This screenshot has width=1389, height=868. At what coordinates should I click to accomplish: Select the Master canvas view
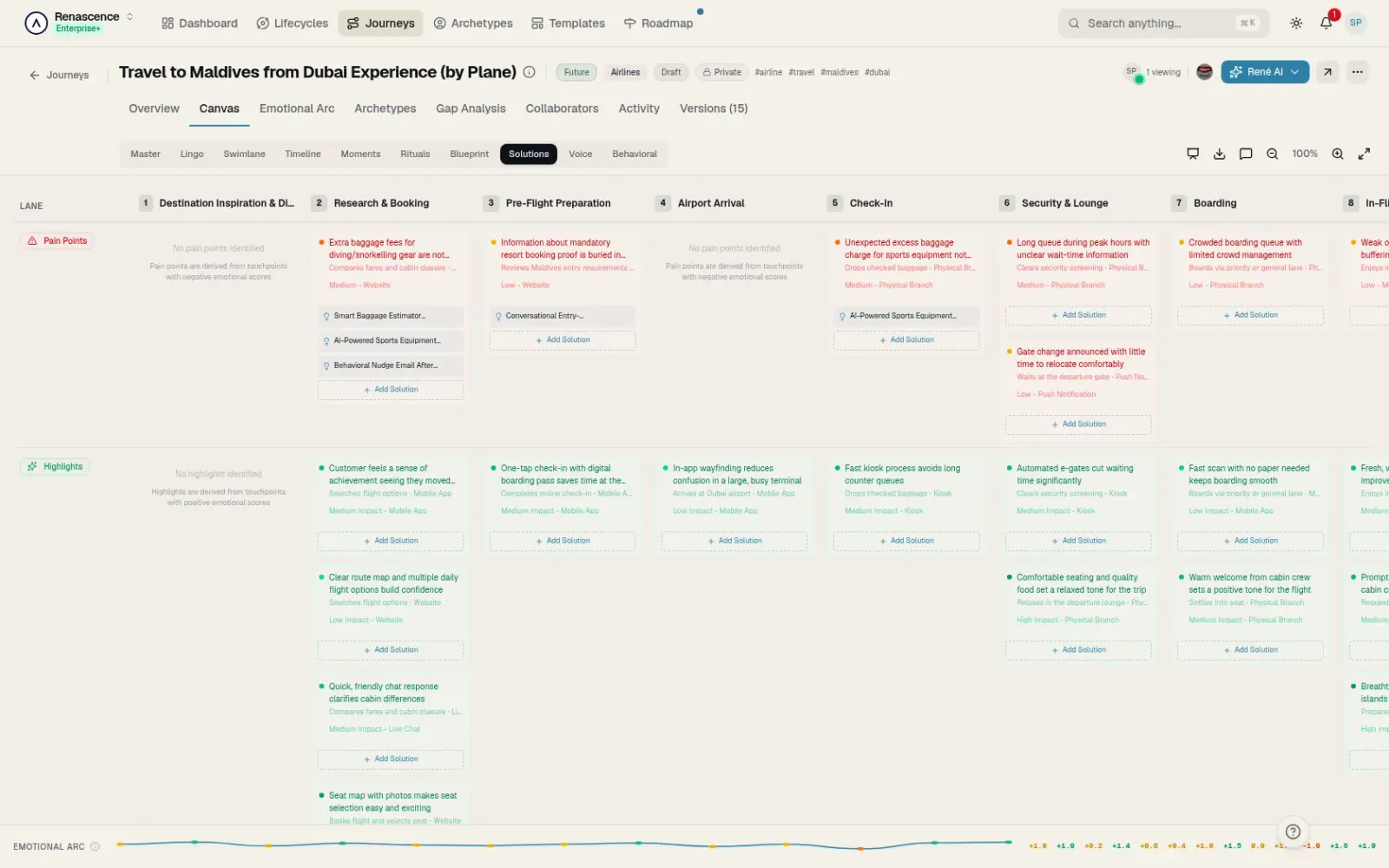pyautogui.click(x=145, y=154)
